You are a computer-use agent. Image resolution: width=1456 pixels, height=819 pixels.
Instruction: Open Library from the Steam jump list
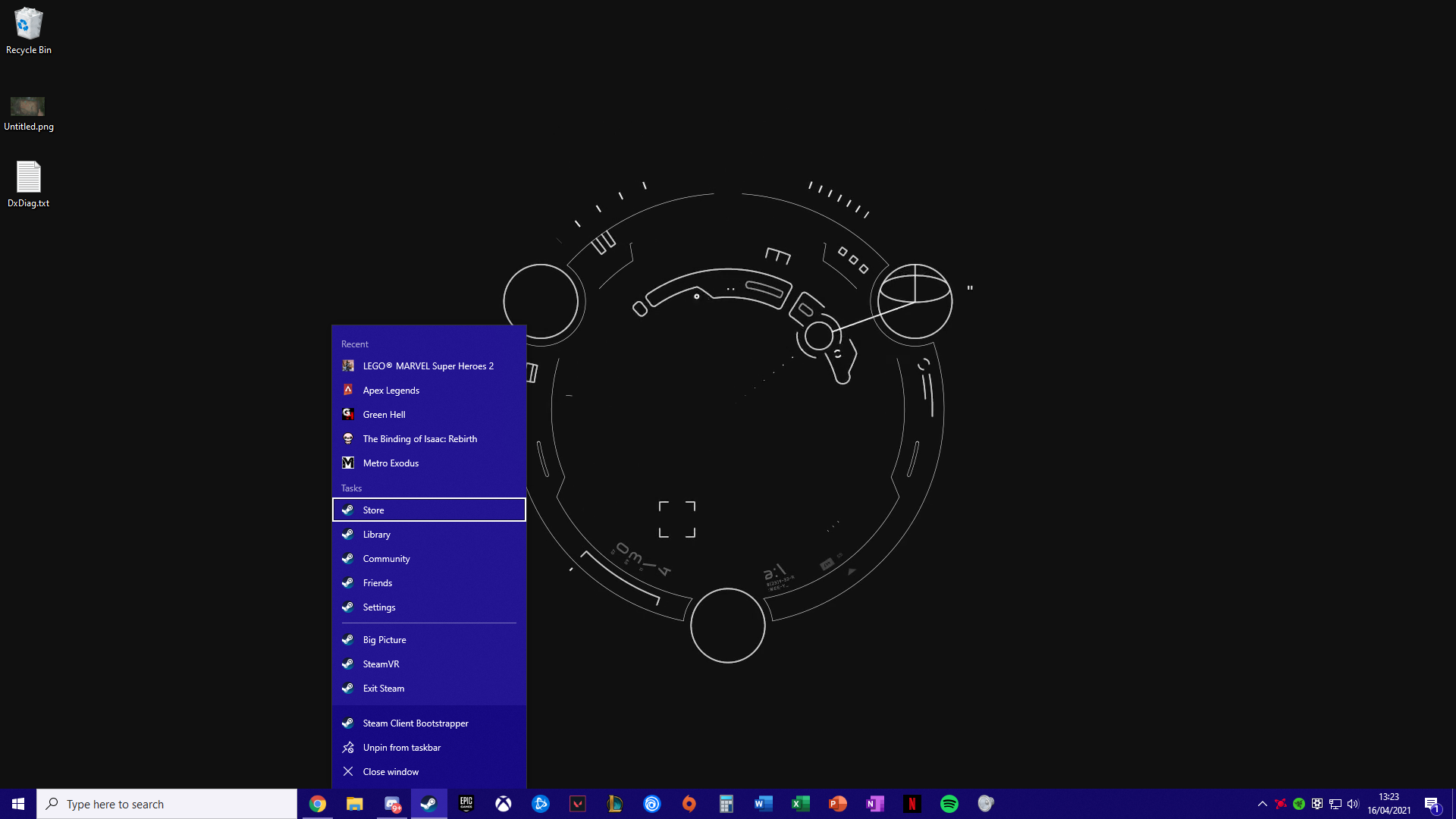coord(377,534)
